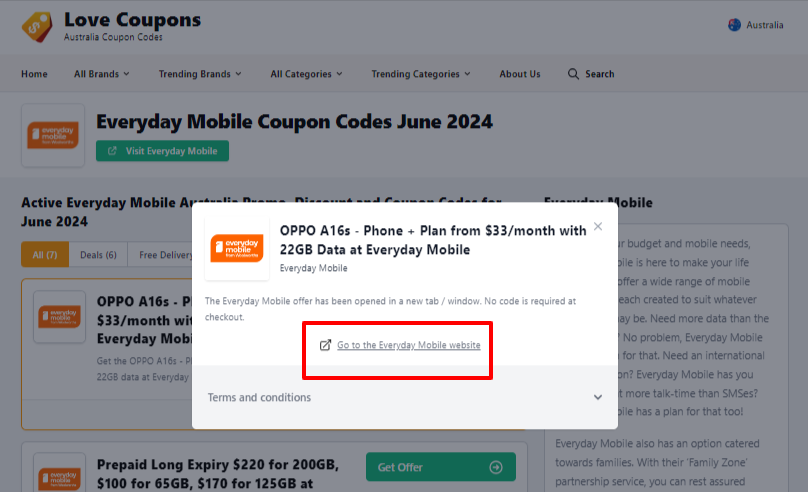808x492 pixels.
Task: Open the Trending Brands dropdown
Action: coord(200,74)
